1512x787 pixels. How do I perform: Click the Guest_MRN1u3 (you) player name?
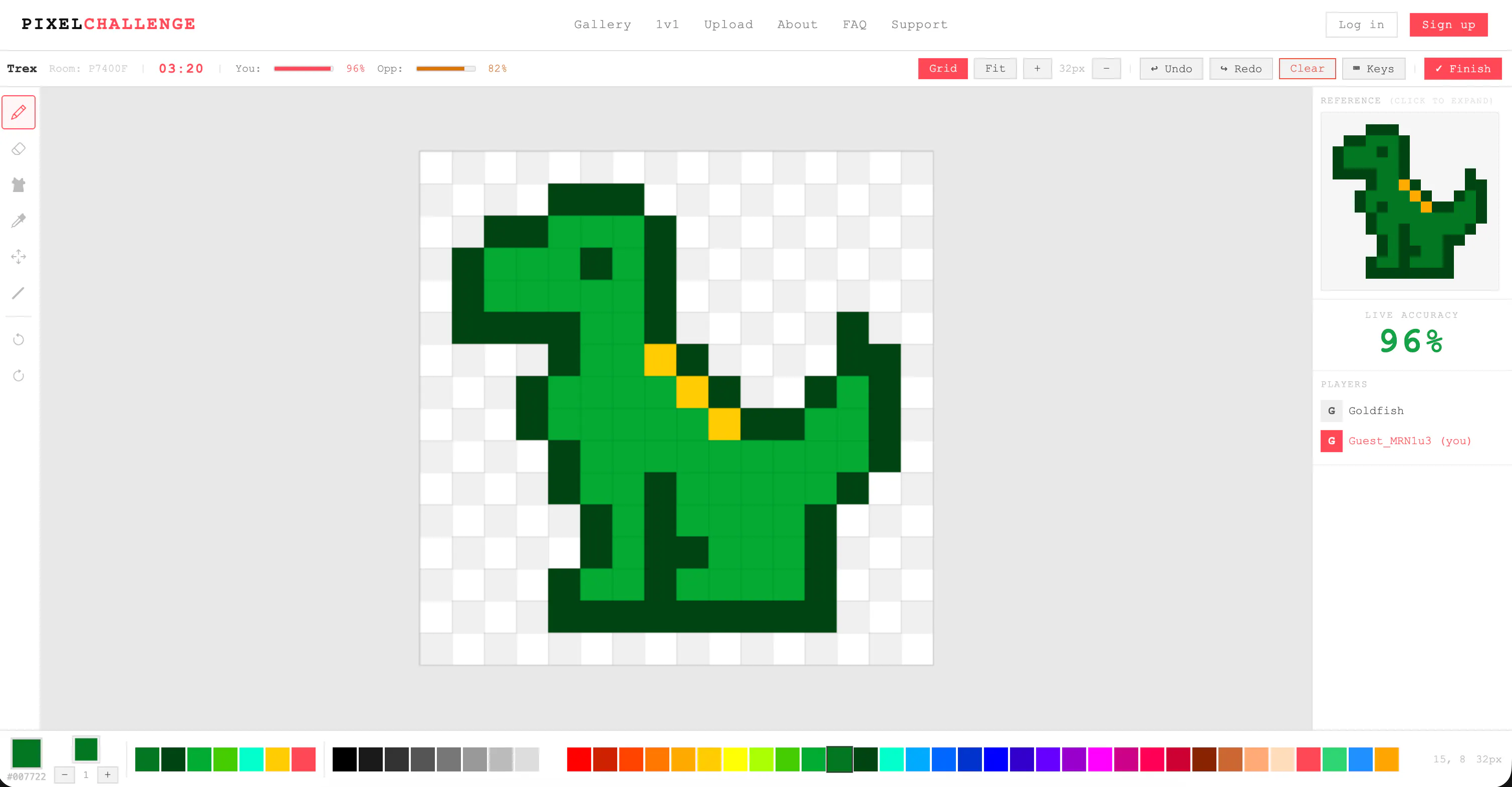click(1410, 441)
